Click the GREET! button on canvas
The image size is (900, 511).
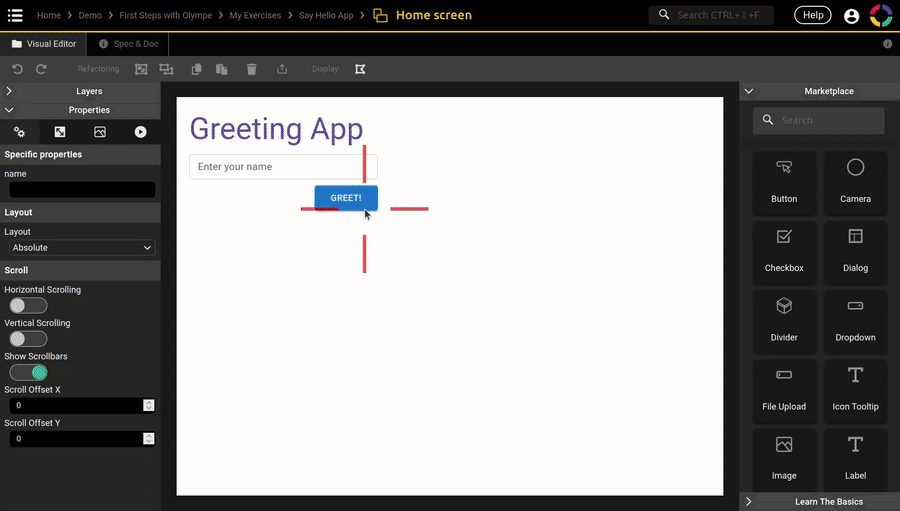346,198
